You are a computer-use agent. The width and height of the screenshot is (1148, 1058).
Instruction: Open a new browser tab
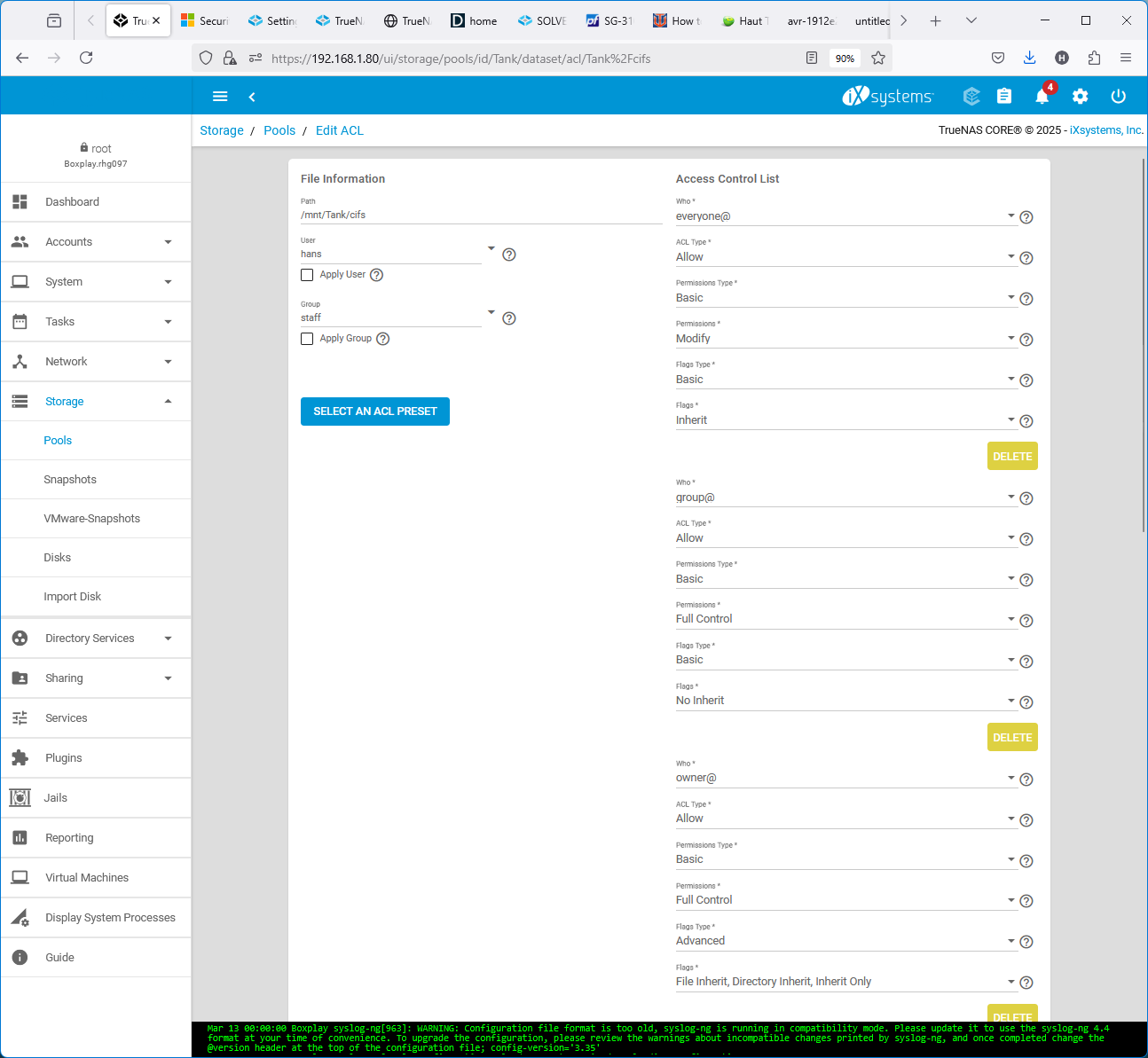coord(935,20)
